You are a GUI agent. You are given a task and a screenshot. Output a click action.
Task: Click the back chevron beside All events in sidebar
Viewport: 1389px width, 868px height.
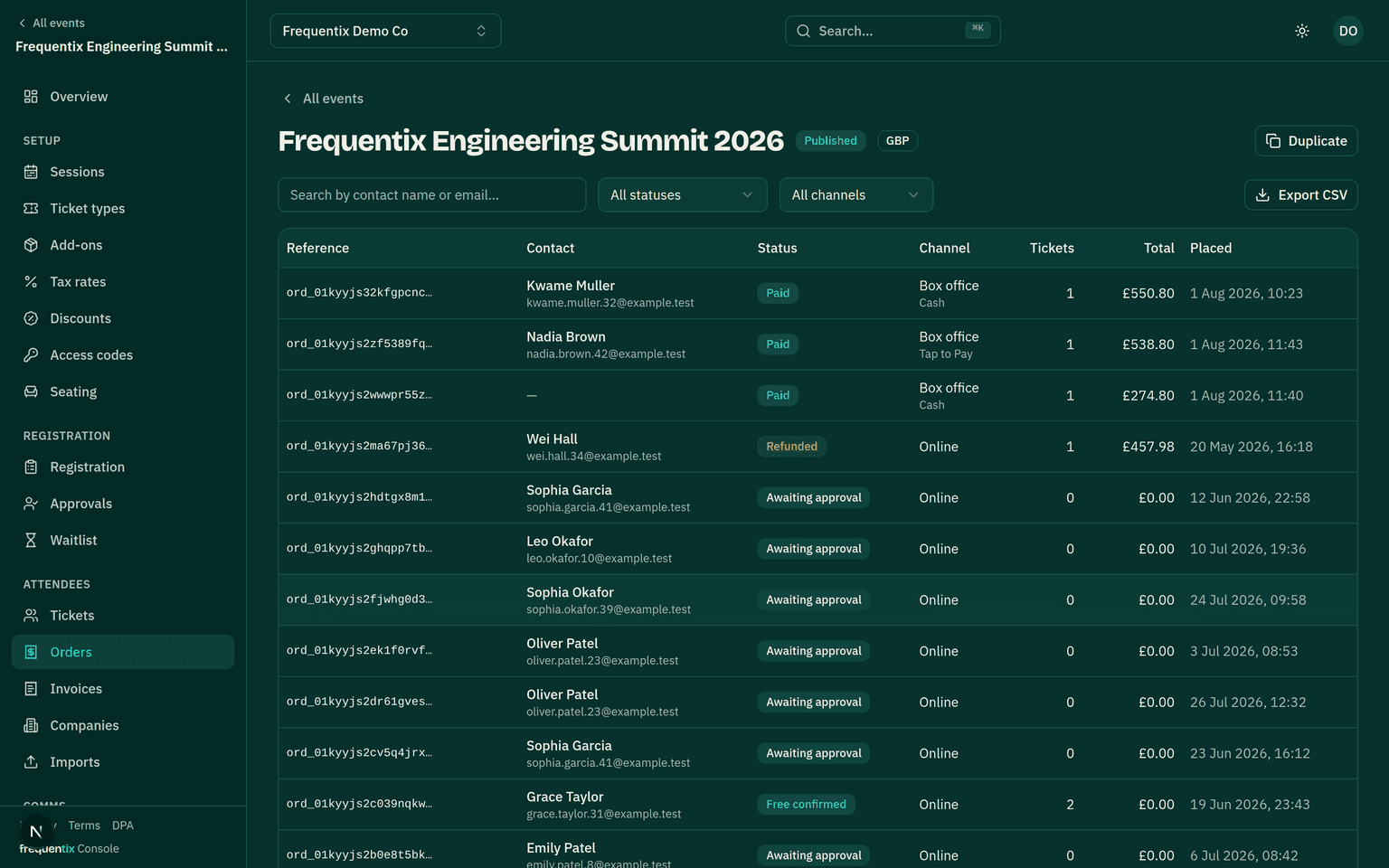pyautogui.click(x=22, y=24)
